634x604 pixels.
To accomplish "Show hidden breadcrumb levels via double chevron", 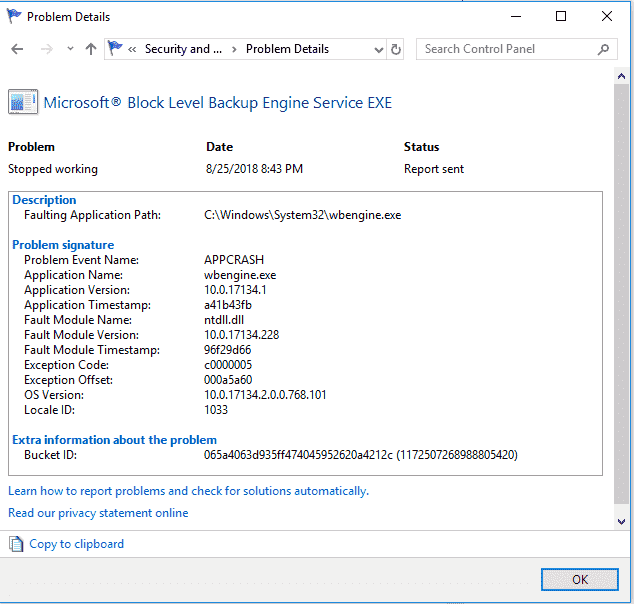I will pos(133,49).
